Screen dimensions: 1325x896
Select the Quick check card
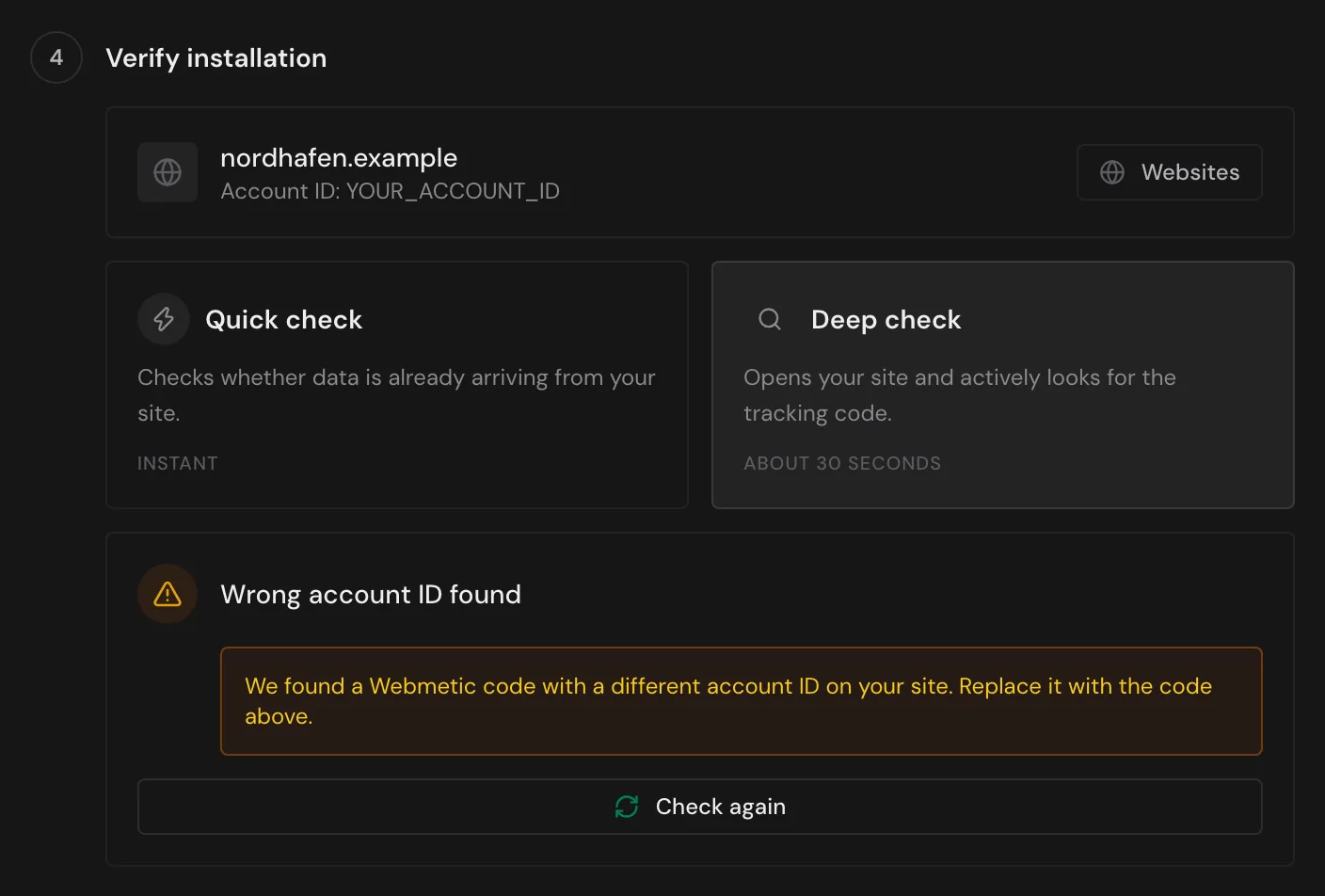point(397,385)
